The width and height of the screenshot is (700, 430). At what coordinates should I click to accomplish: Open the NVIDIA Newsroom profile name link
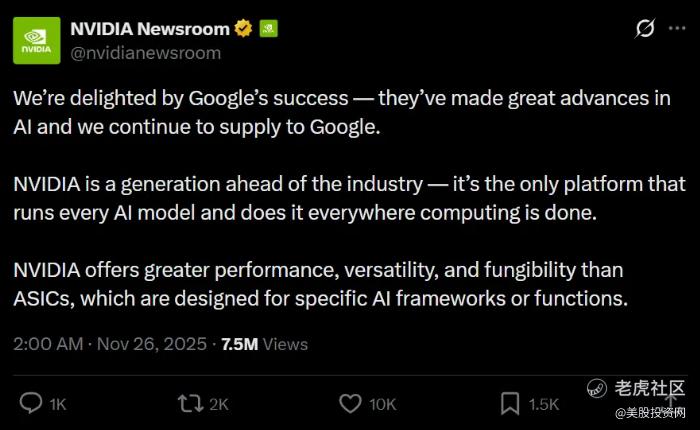click(x=150, y=28)
